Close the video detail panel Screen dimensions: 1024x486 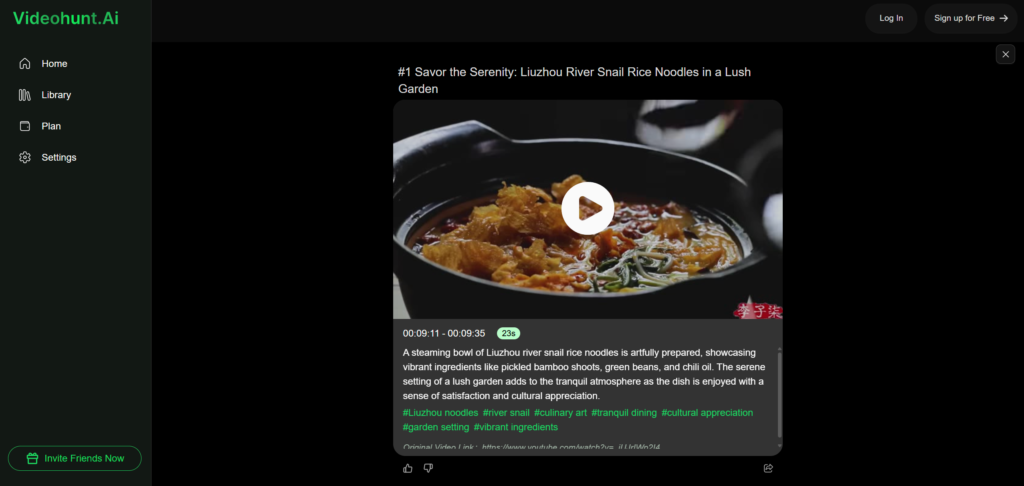pos(1006,54)
